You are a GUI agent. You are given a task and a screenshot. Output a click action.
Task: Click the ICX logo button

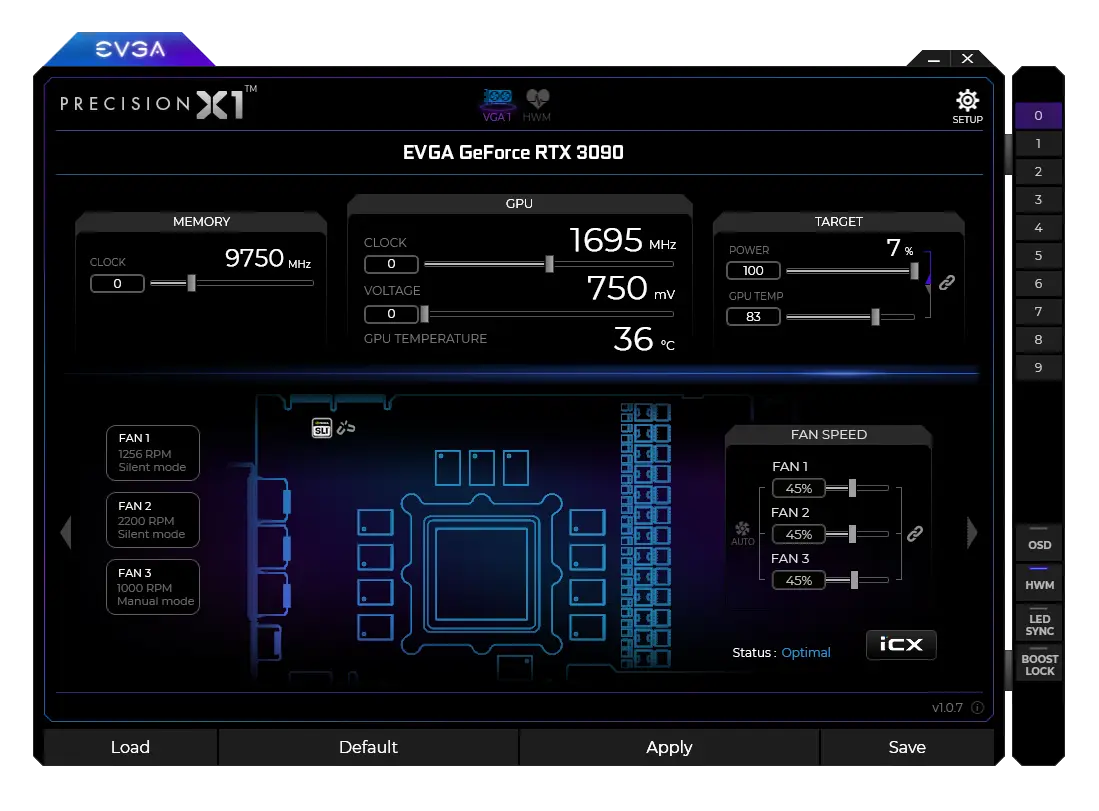pos(901,644)
